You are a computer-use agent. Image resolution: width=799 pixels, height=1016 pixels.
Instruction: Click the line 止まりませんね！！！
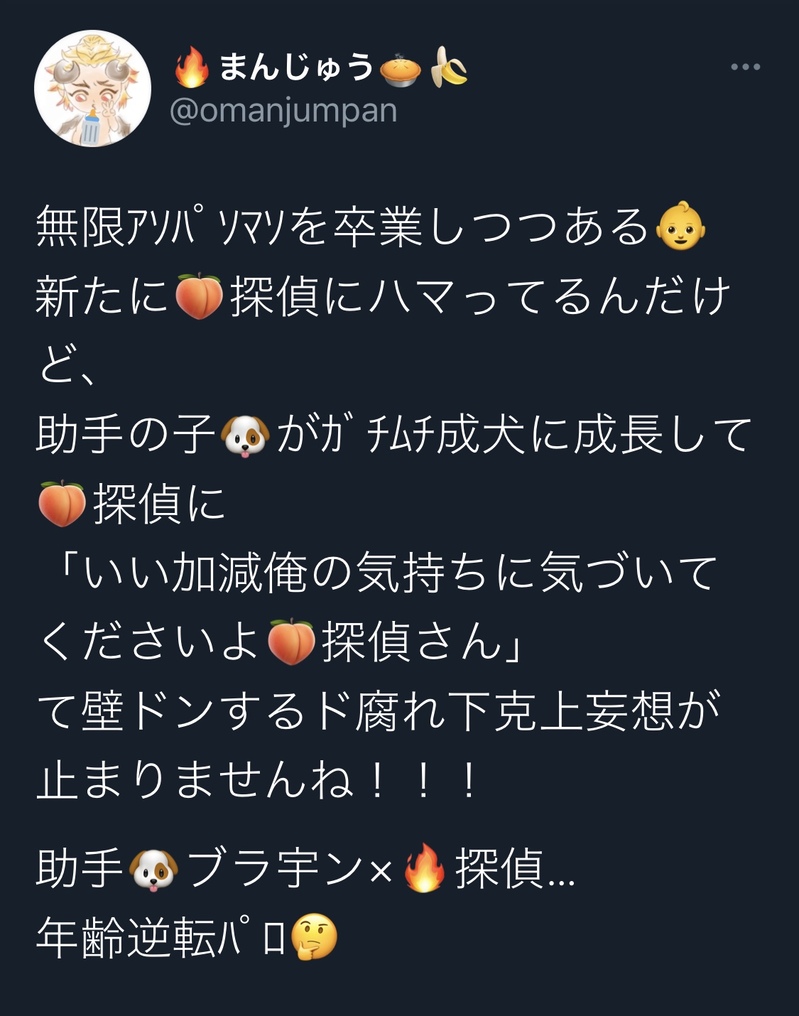pos(258,781)
